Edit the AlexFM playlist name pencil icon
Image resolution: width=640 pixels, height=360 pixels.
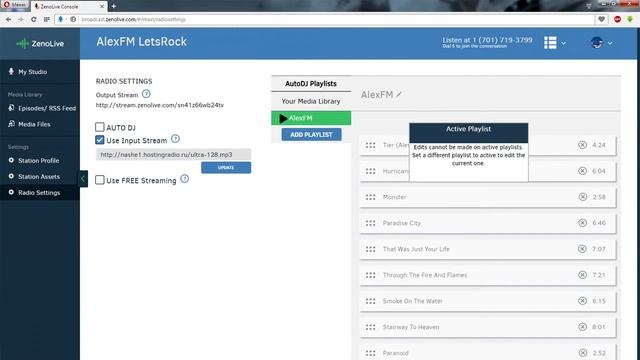click(399, 94)
